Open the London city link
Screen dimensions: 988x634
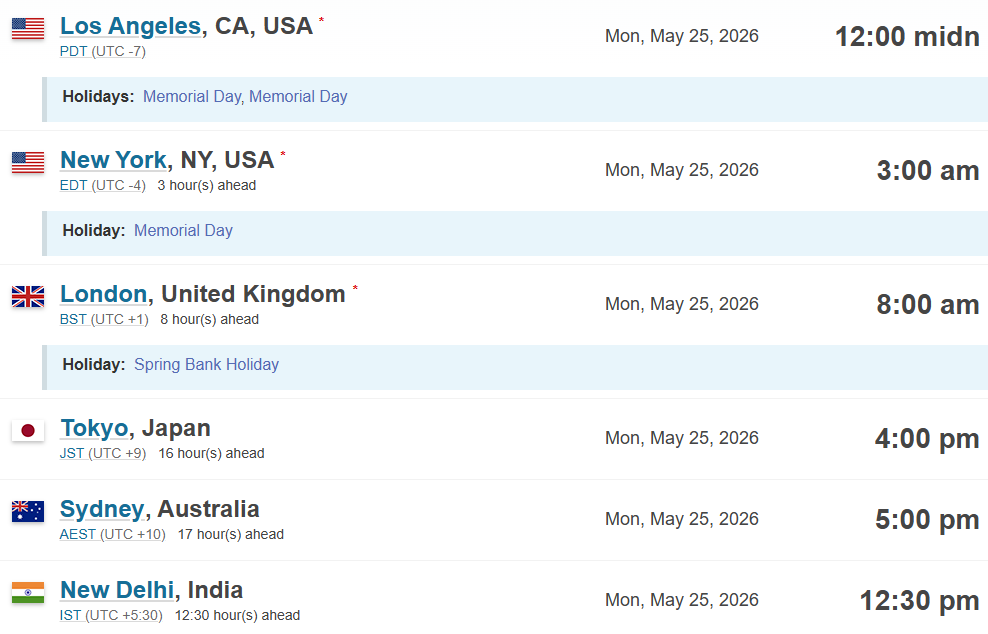coord(103,294)
